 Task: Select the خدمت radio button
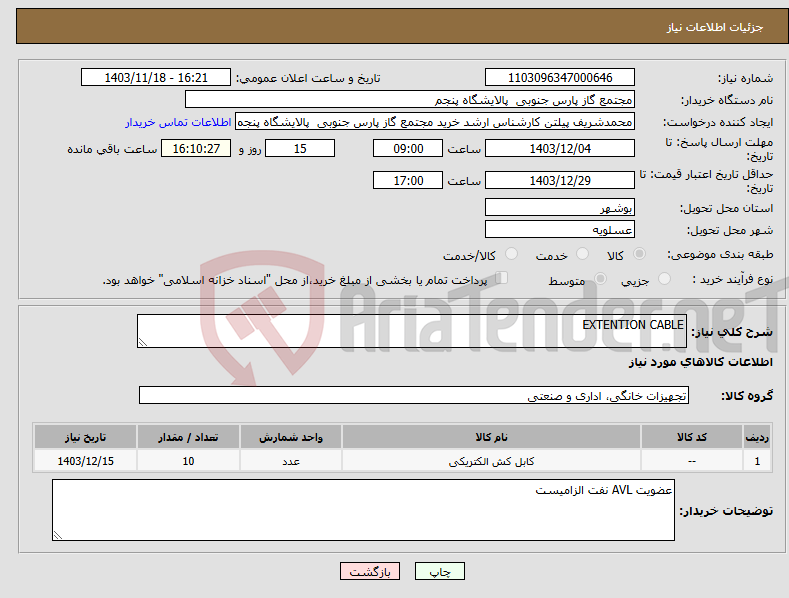point(582,254)
